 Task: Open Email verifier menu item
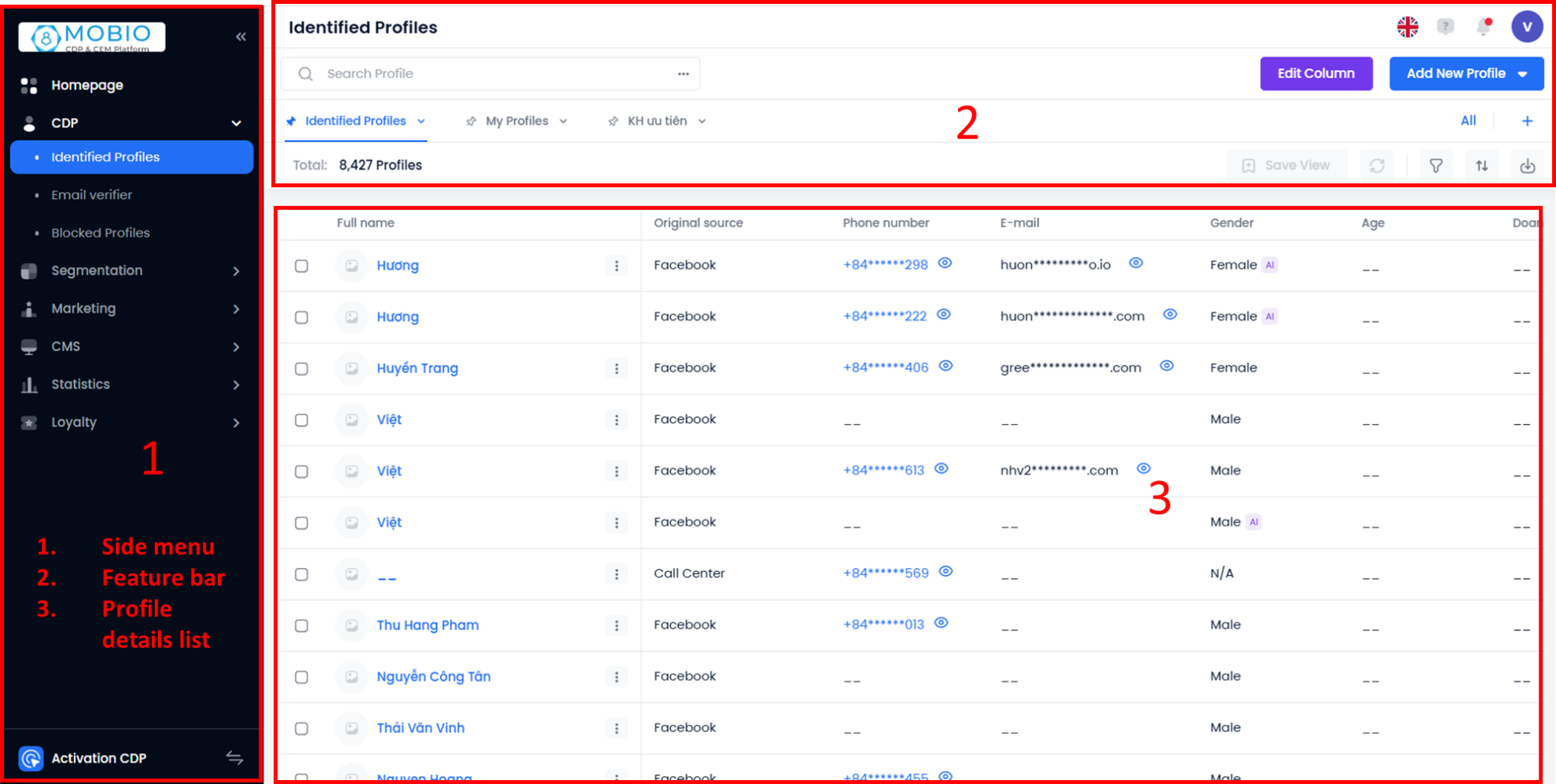click(x=91, y=195)
